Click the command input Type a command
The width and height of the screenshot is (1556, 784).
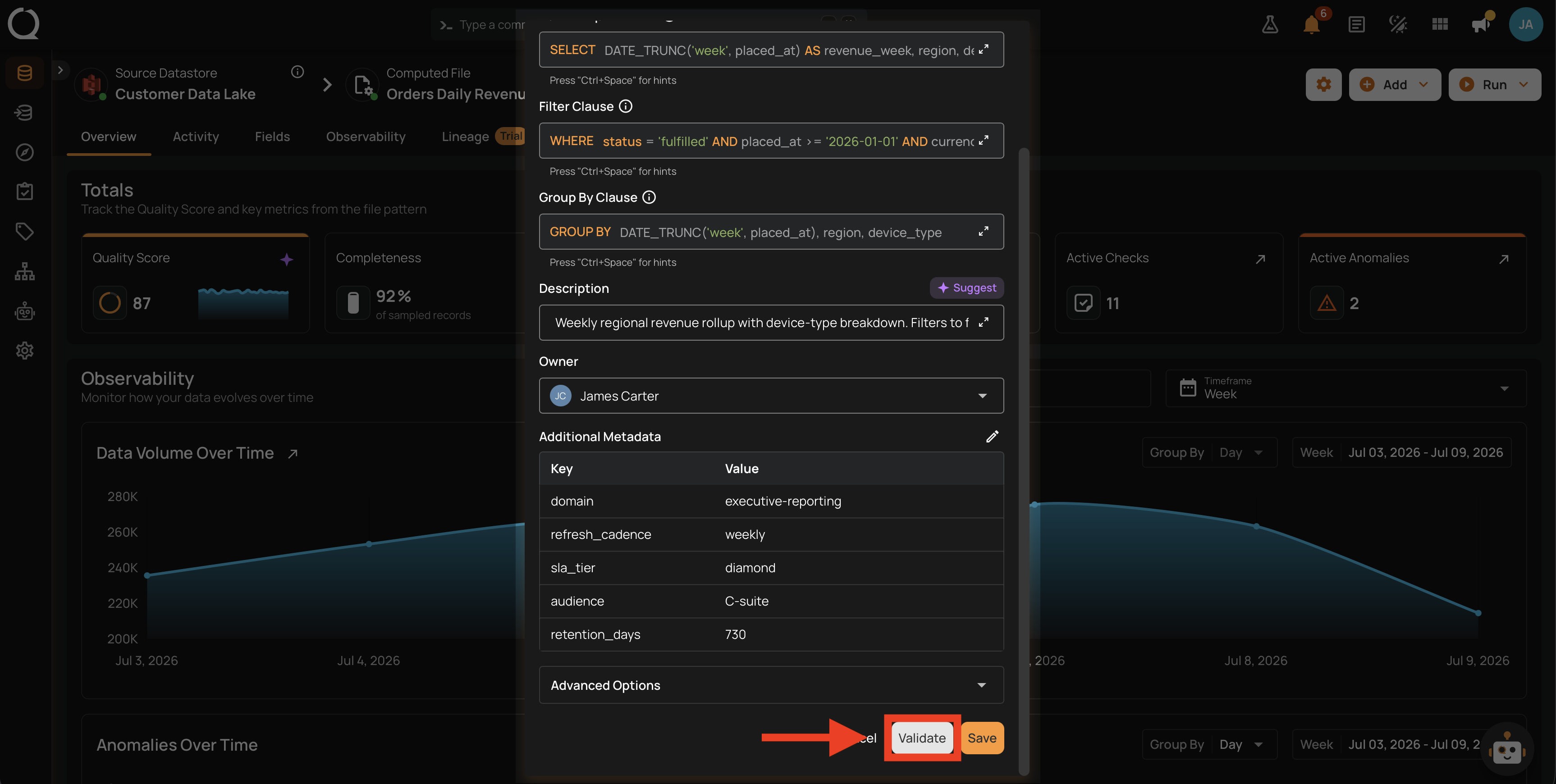(x=492, y=25)
